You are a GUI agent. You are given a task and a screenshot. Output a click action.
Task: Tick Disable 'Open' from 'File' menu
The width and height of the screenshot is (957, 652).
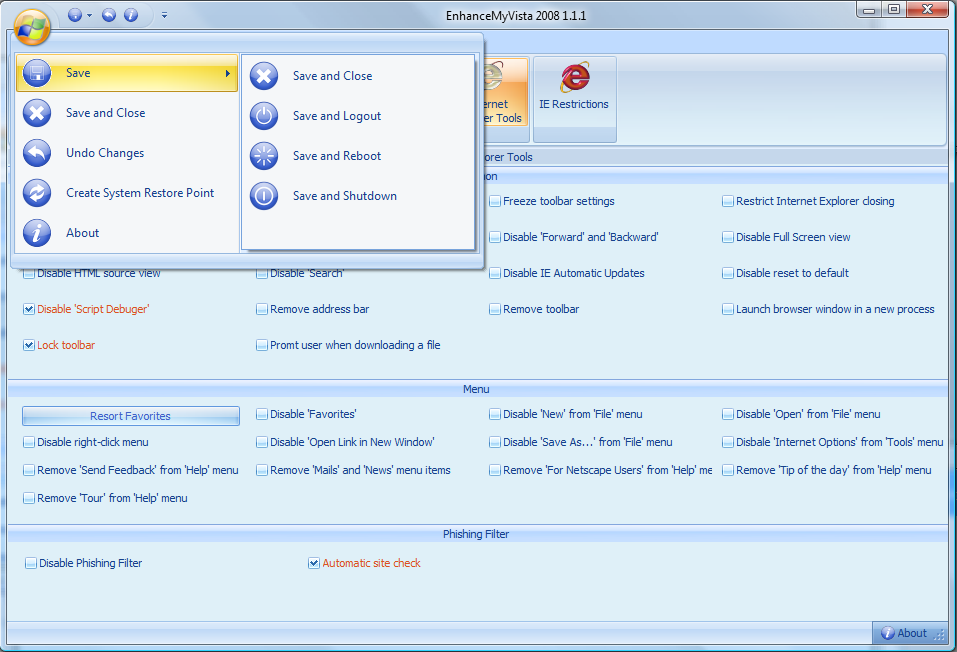click(x=728, y=415)
